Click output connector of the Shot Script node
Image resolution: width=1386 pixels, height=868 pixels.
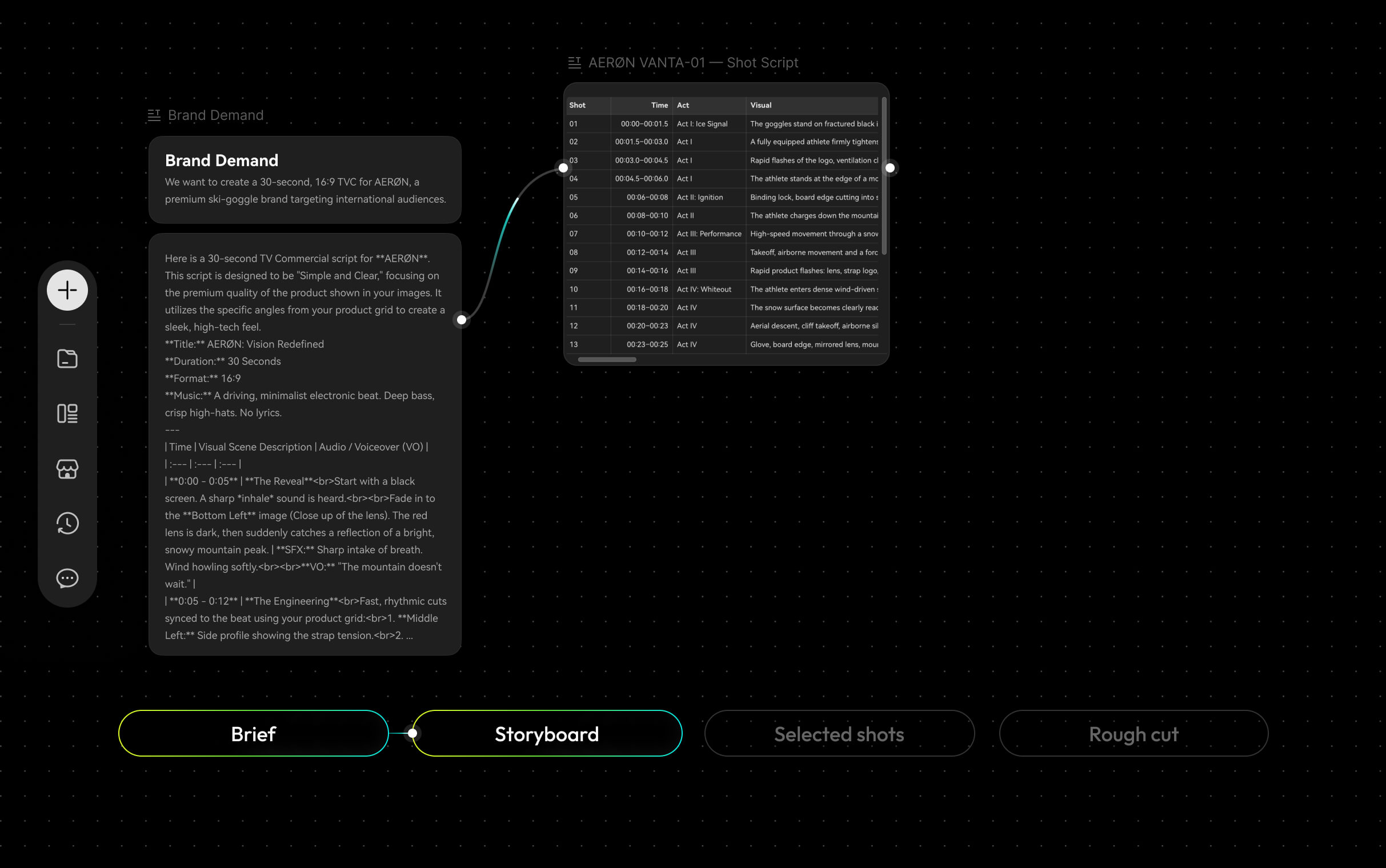890,168
